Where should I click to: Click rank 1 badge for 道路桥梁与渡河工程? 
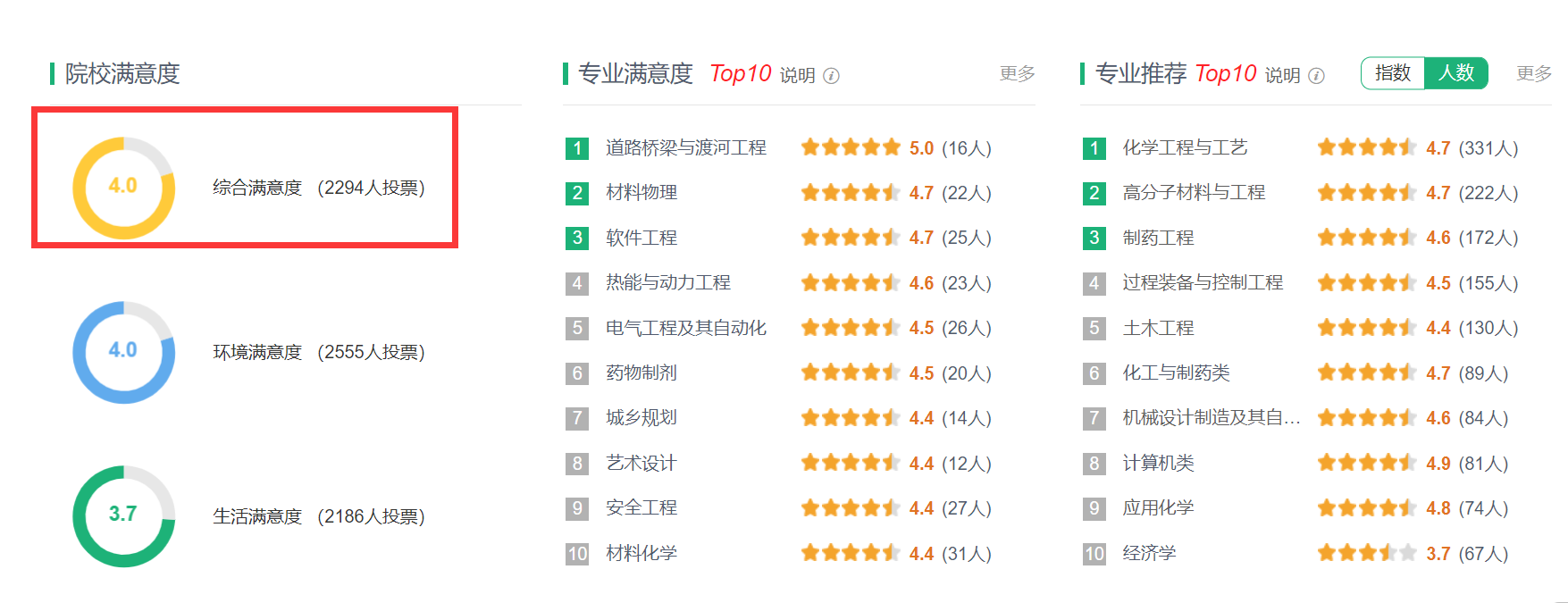pos(577,148)
